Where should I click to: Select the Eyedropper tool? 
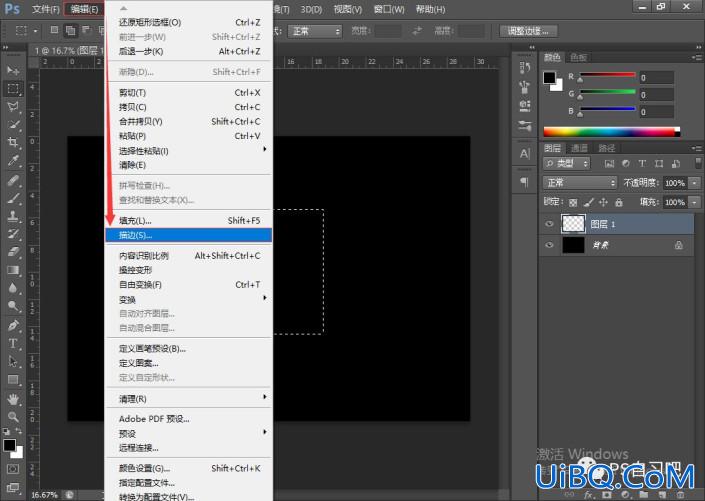[13, 161]
